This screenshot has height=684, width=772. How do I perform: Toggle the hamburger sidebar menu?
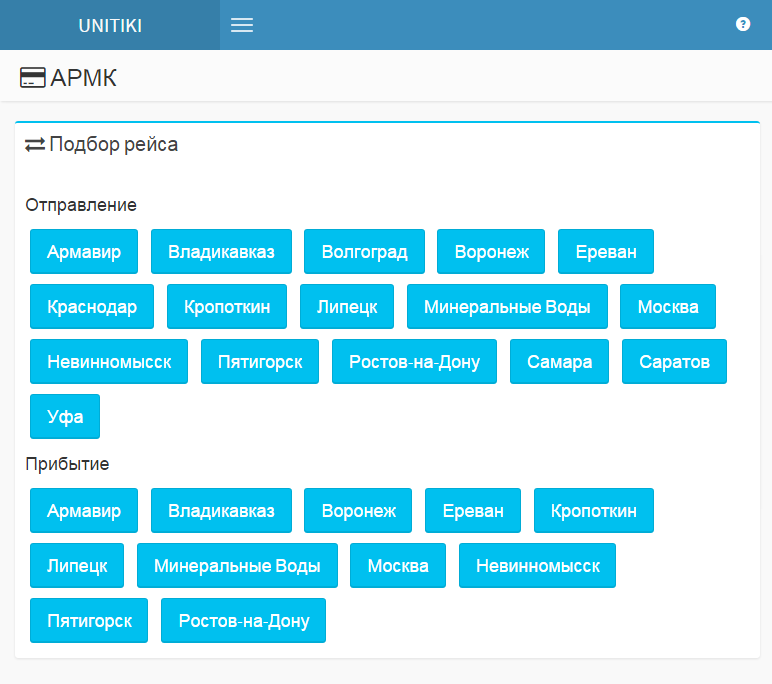coord(242,25)
